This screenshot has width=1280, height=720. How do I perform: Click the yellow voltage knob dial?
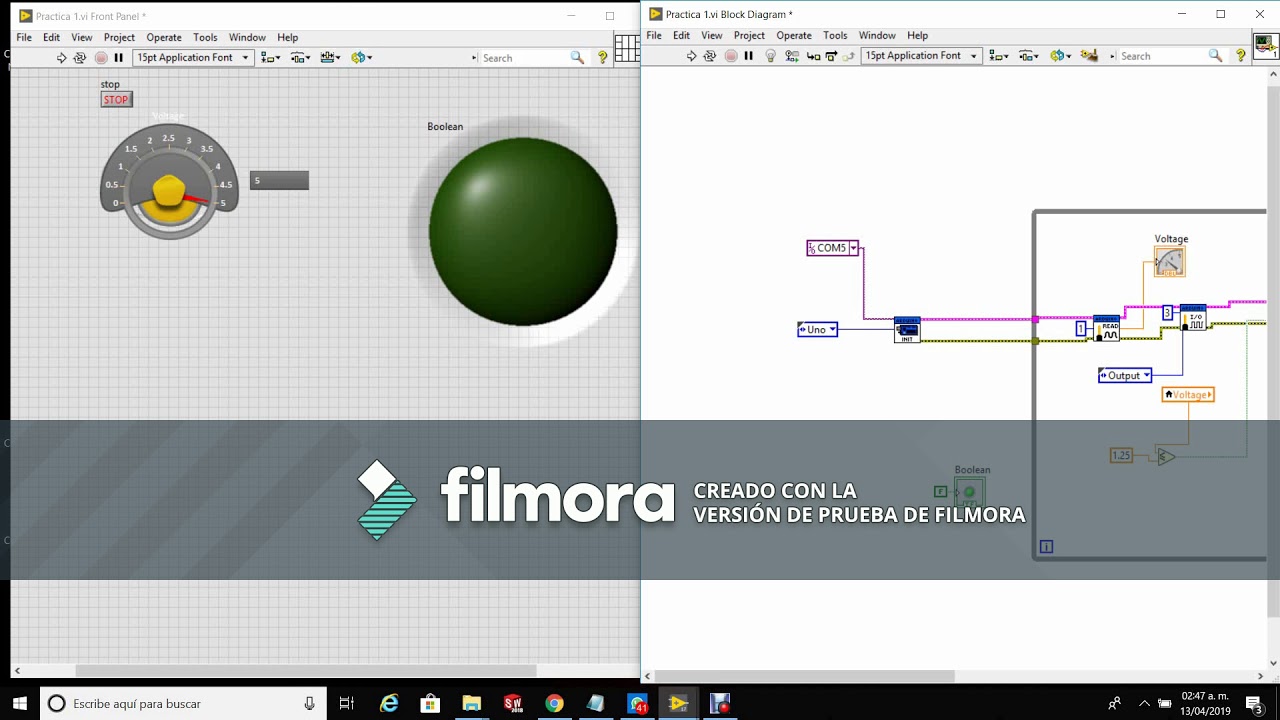(169, 190)
